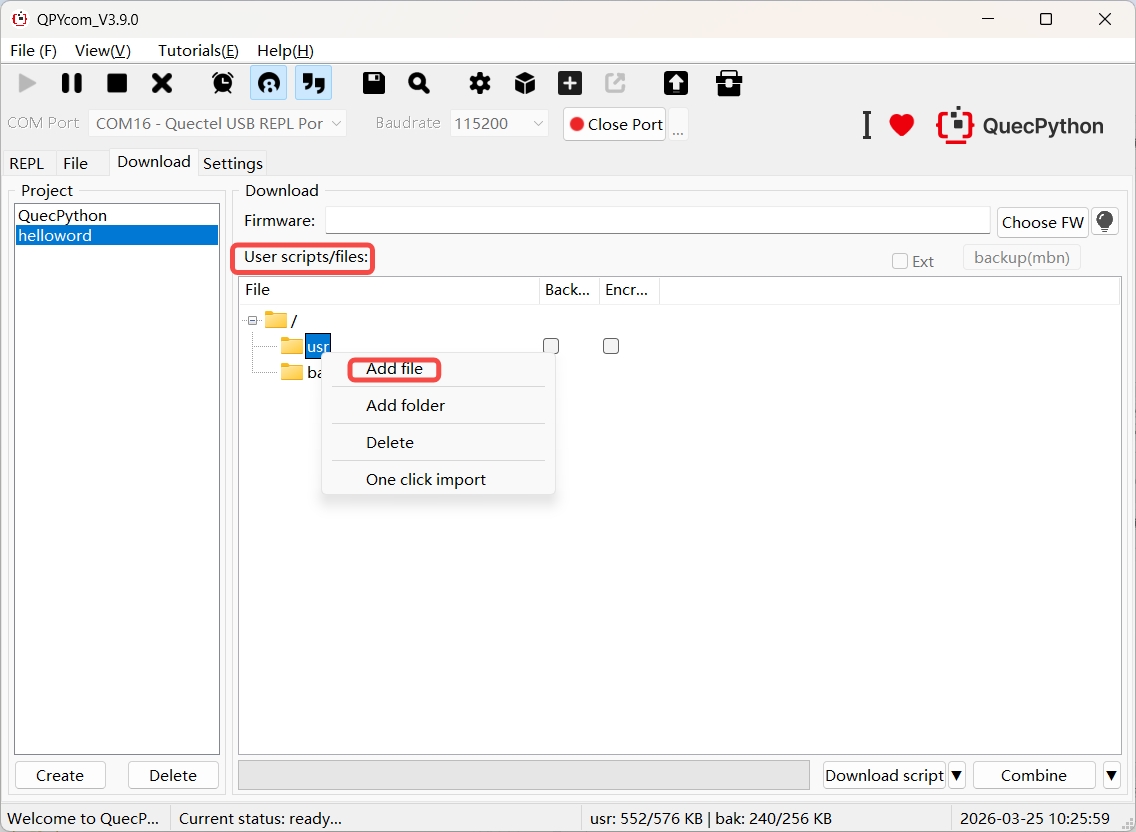Switch to the REPL tab
This screenshot has height=832, width=1136.
(27, 163)
